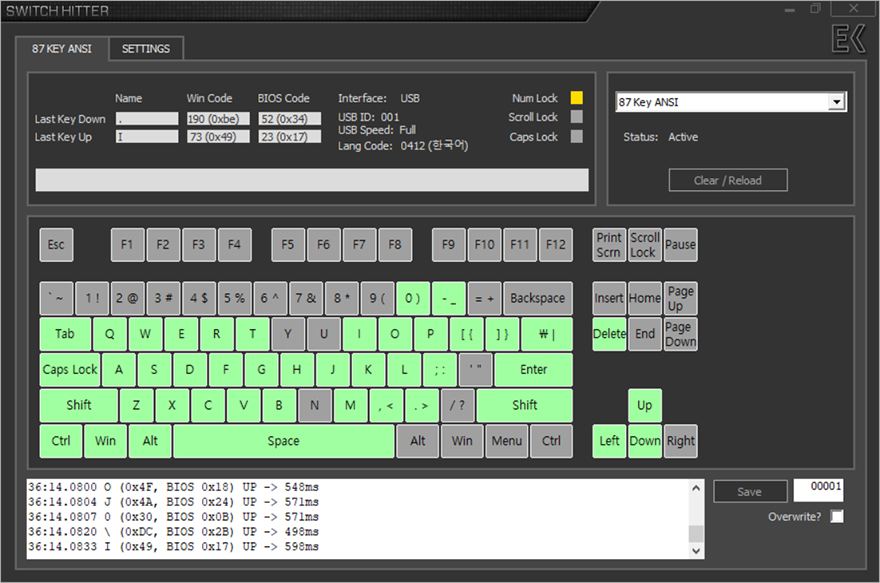Click the green Enter key tile
Image resolution: width=880 pixels, height=583 pixels.
click(534, 369)
